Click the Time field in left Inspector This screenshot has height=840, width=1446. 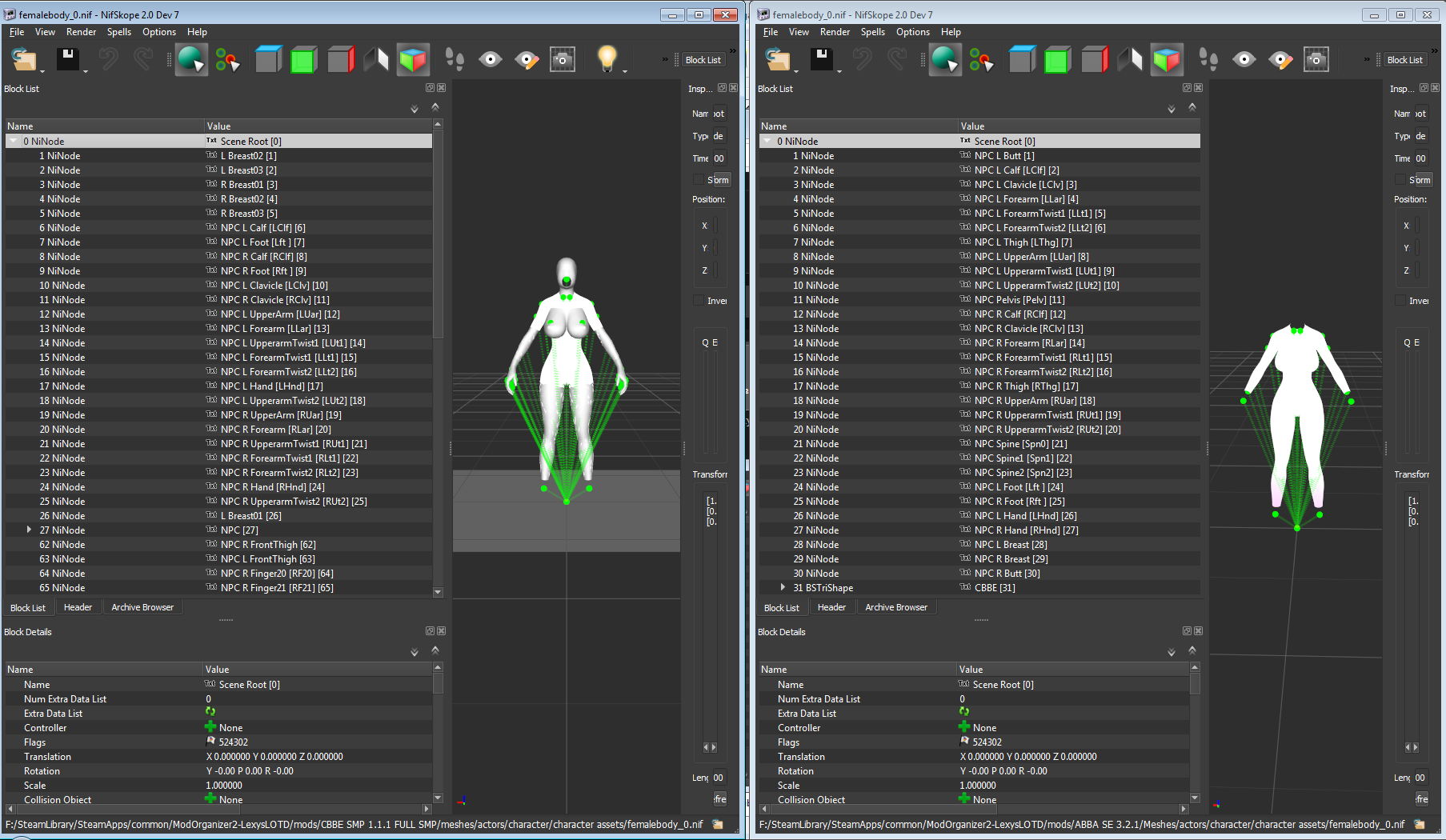coord(719,158)
